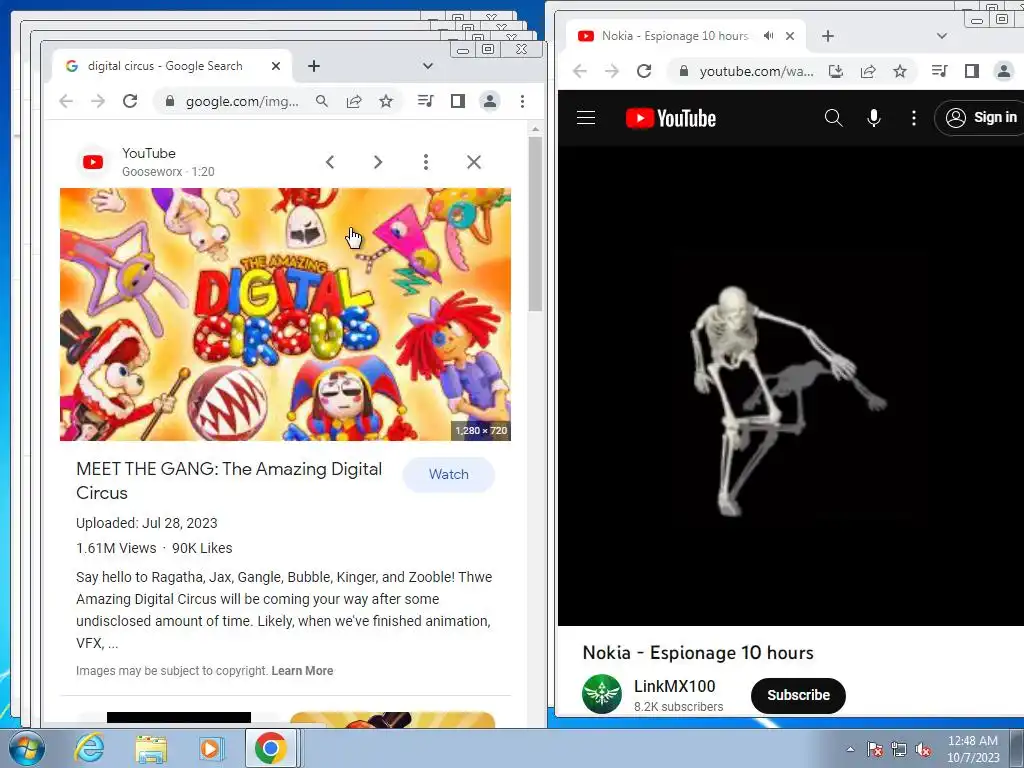
Task: Open YouTube settings three-dot menu
Action: (914, 118)
